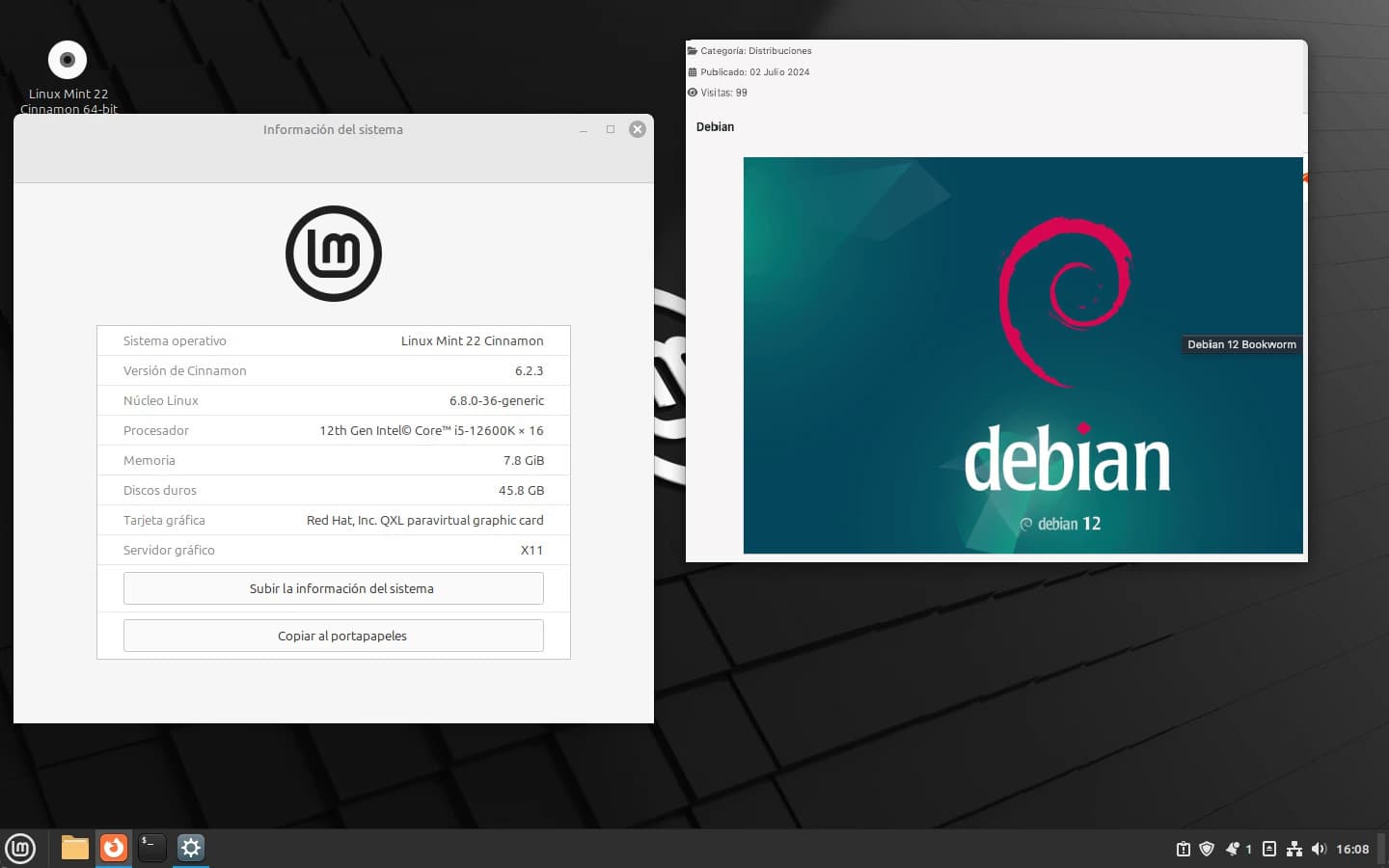Click the 'Sistema operativo' label
The width and height of the screenshot is (1389, 868).
coord(175,340)
